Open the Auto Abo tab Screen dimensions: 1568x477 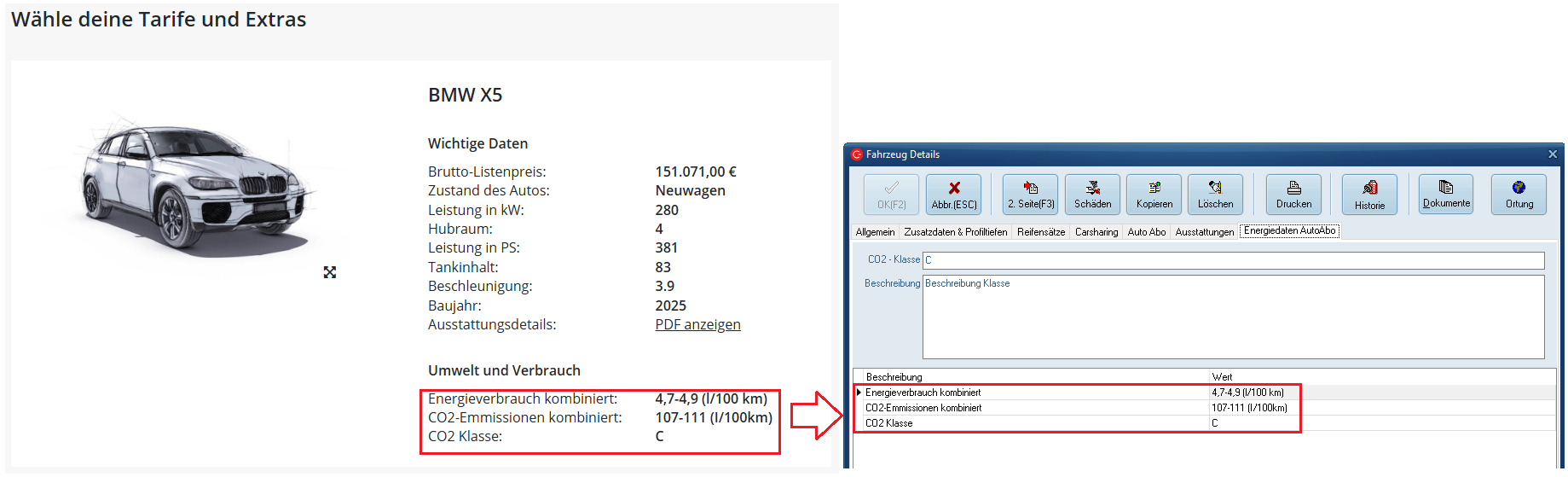coord(1146,232)
